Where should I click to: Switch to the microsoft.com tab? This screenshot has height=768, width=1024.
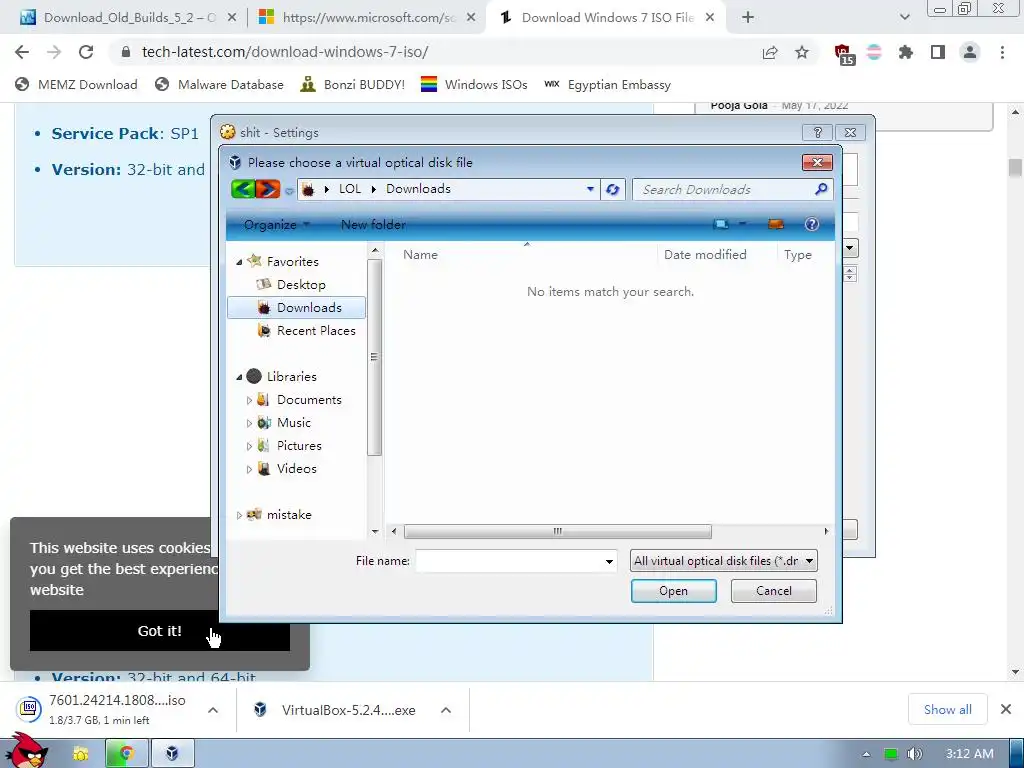368,18
